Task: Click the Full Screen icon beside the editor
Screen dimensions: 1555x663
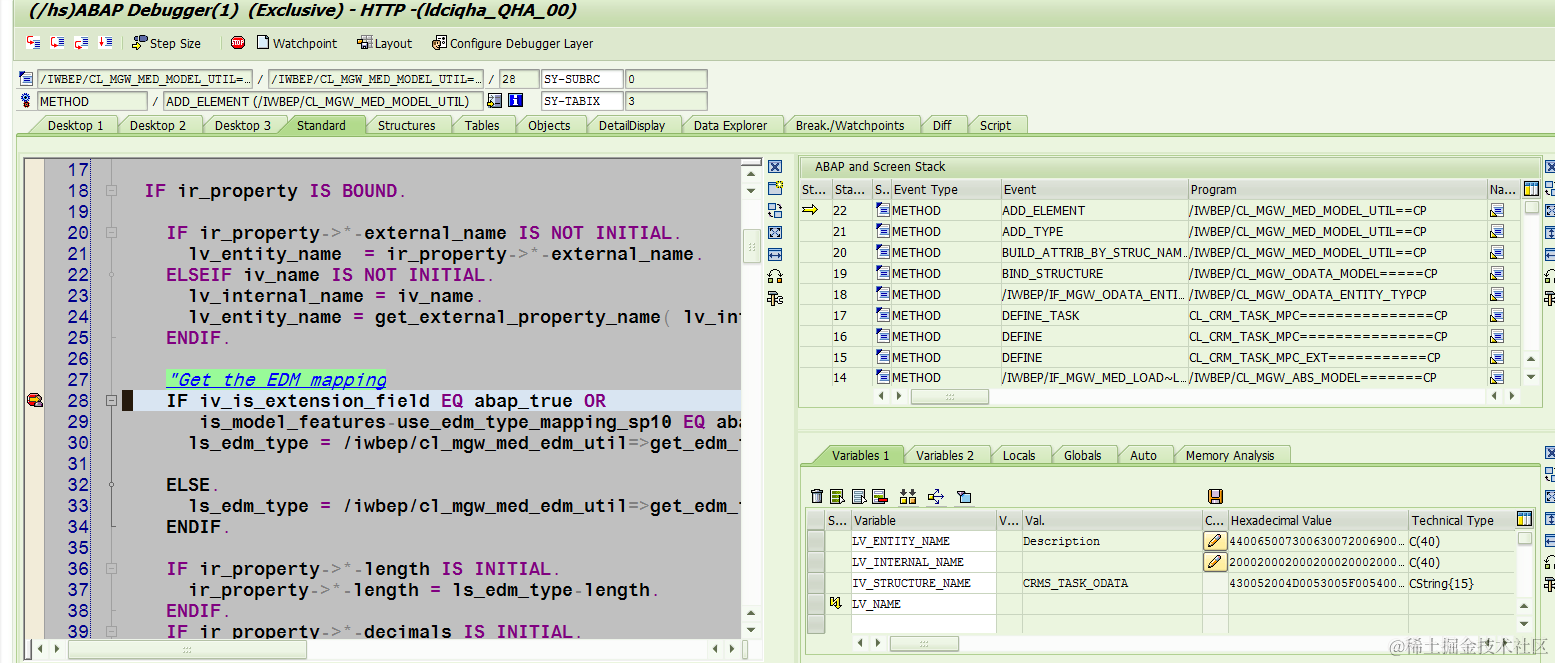Action: point(775,232)
